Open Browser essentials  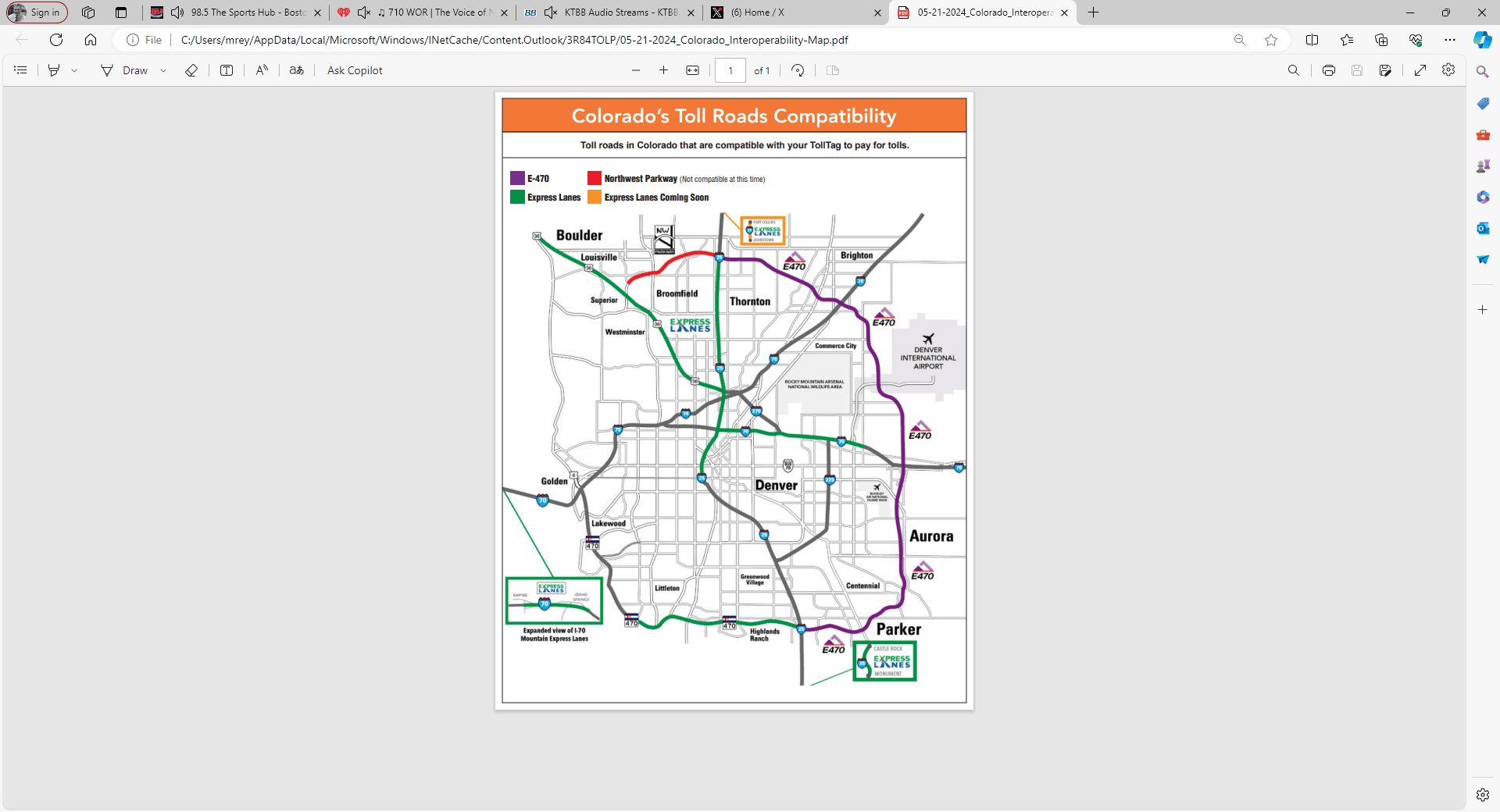1416,40
